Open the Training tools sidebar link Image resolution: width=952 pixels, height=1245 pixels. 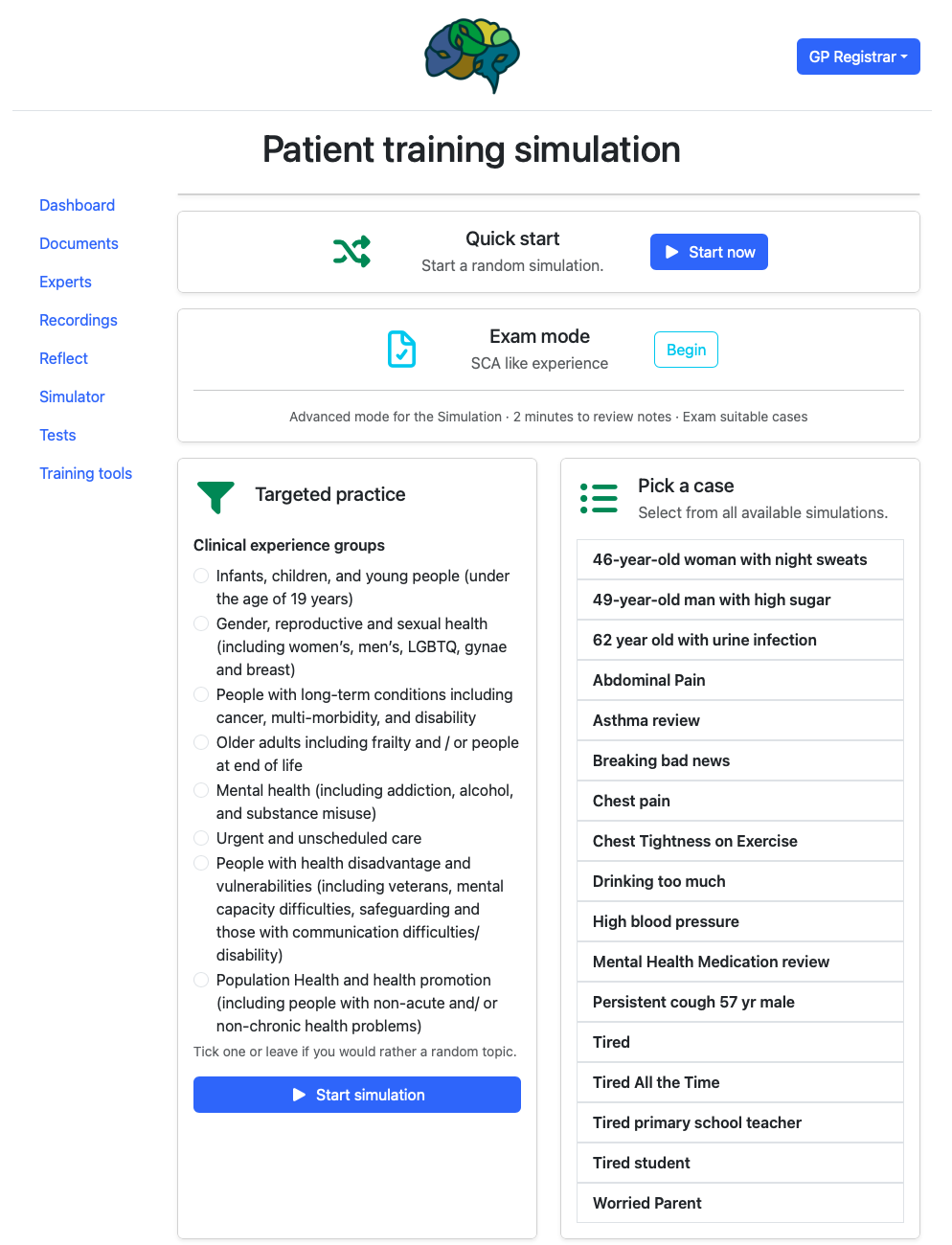click(85, 473)
